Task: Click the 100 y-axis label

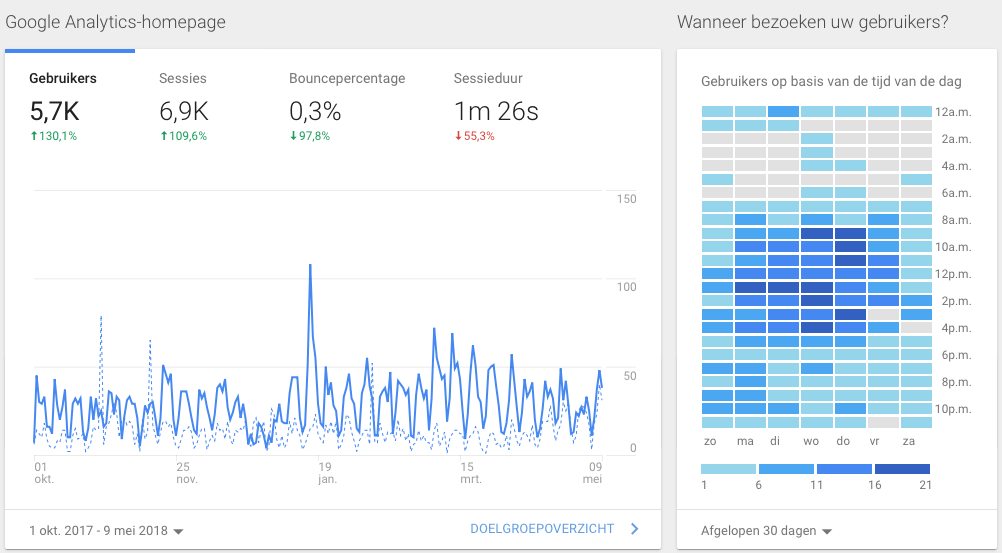Action: [626, 287]
